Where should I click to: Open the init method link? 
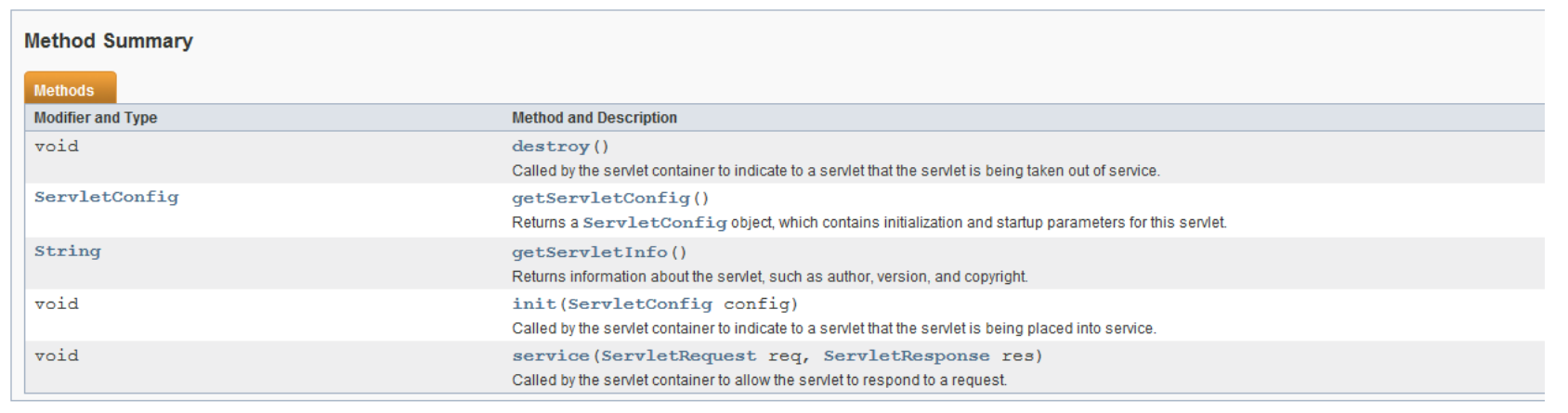point(534,304)
